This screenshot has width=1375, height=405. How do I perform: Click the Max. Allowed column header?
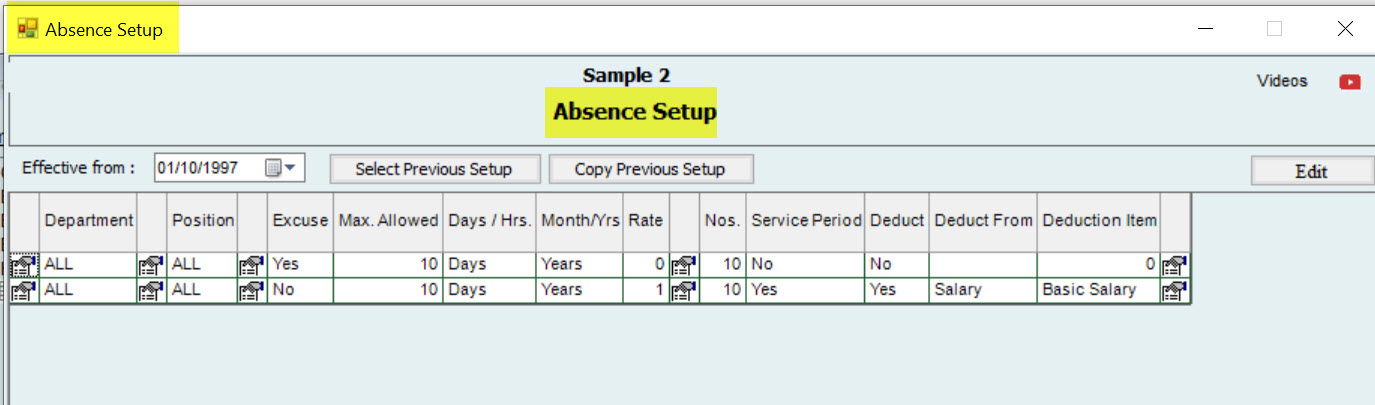(x=388, y=221)
